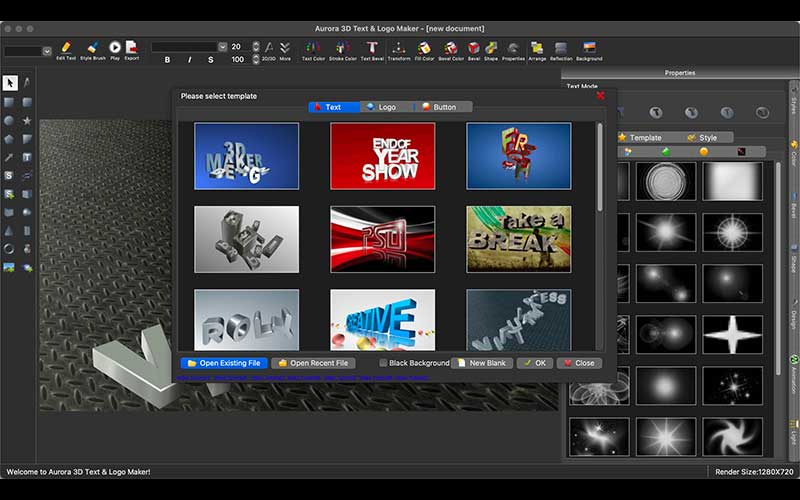Pick the 3D MAKER text template
The height and width of the screenshot is (500, 800).
[246, 156]
